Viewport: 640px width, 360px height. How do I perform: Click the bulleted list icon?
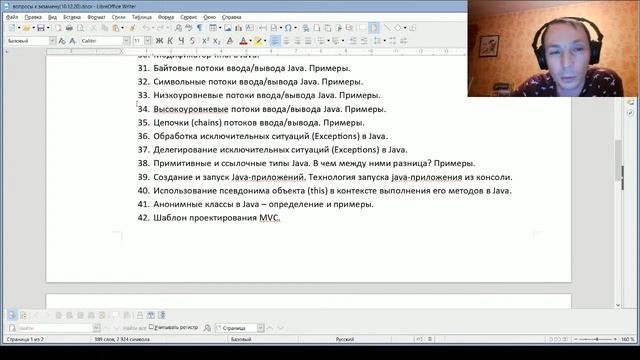click(321, 41)
